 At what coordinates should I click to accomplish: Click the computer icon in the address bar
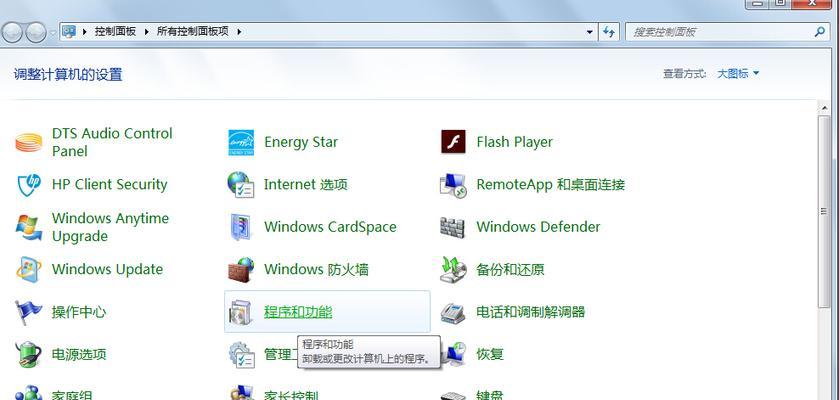click(69, 32)
